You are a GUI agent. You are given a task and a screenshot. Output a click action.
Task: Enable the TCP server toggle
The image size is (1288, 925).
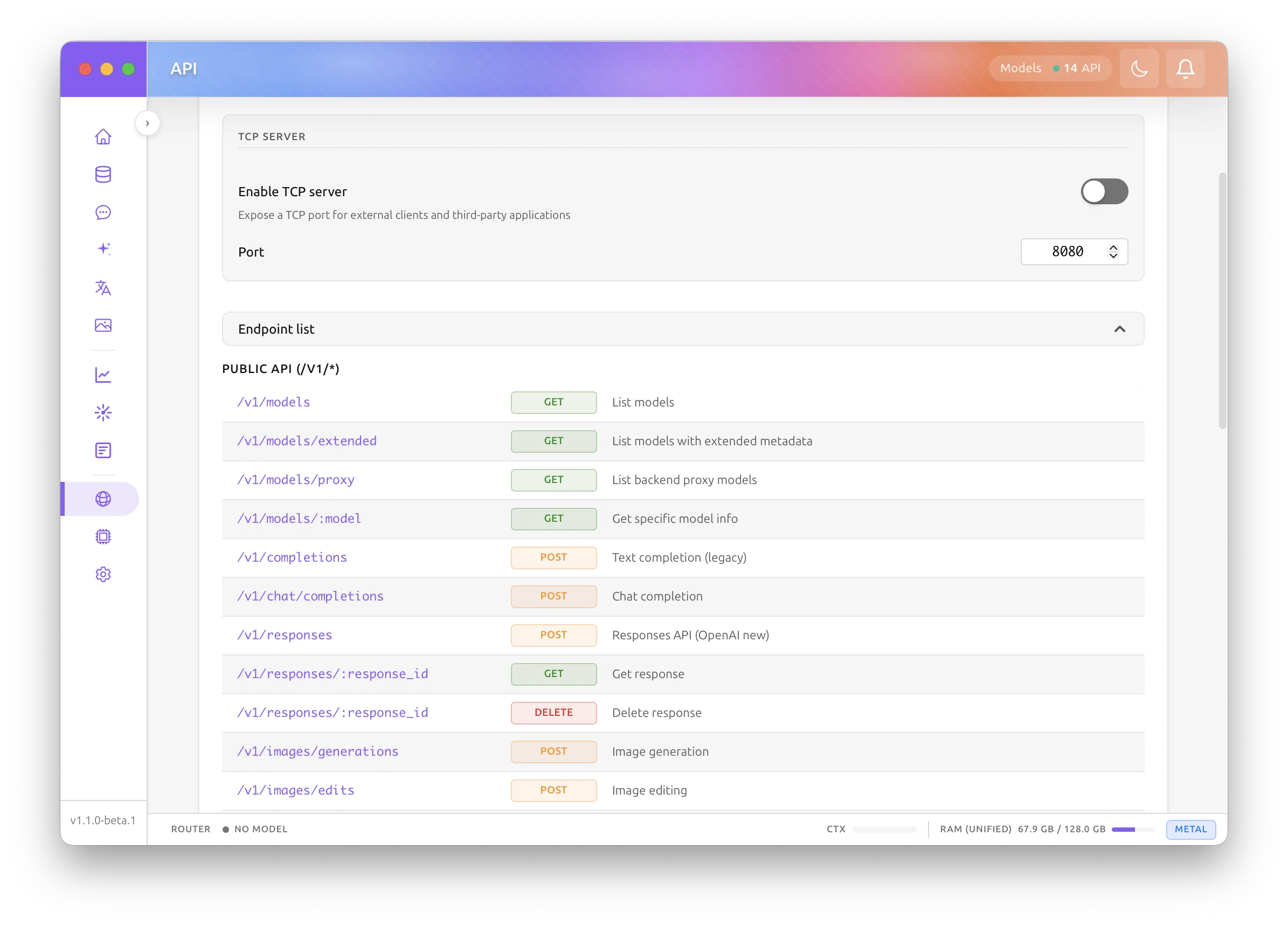point(1104,191)
